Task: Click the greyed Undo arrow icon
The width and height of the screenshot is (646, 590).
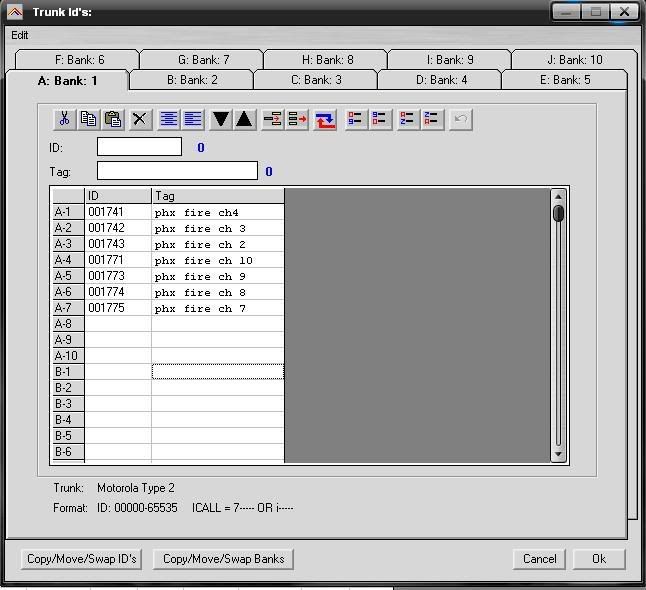Action: coord(460,119)
